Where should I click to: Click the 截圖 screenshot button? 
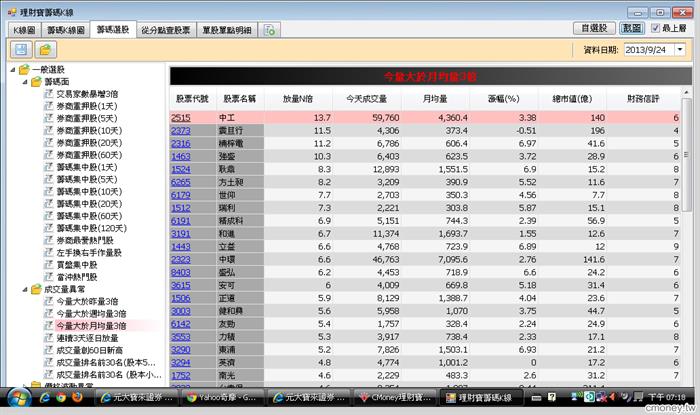632,28
